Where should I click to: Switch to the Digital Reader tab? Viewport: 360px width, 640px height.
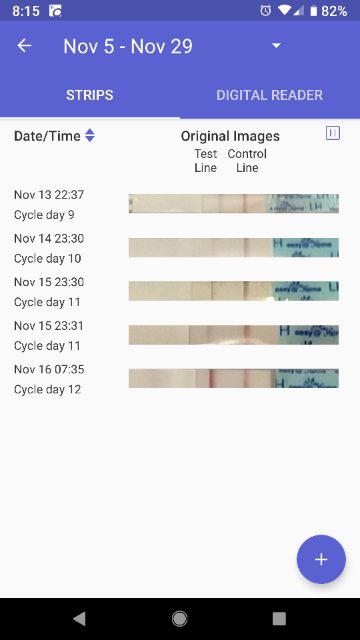(x=269, y=95)
